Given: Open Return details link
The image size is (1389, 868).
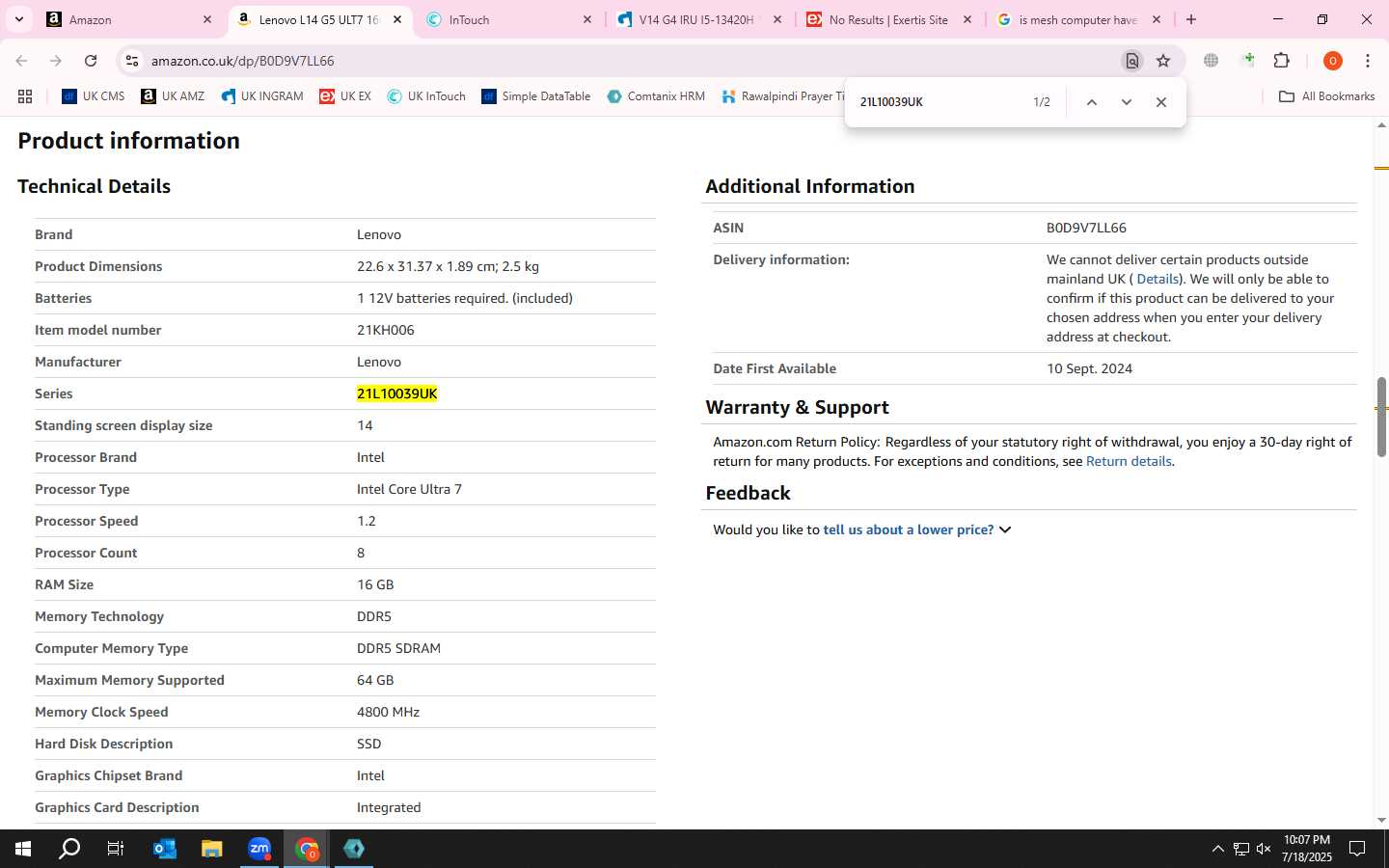Looking at the screenshot, I should point(1129,461).
